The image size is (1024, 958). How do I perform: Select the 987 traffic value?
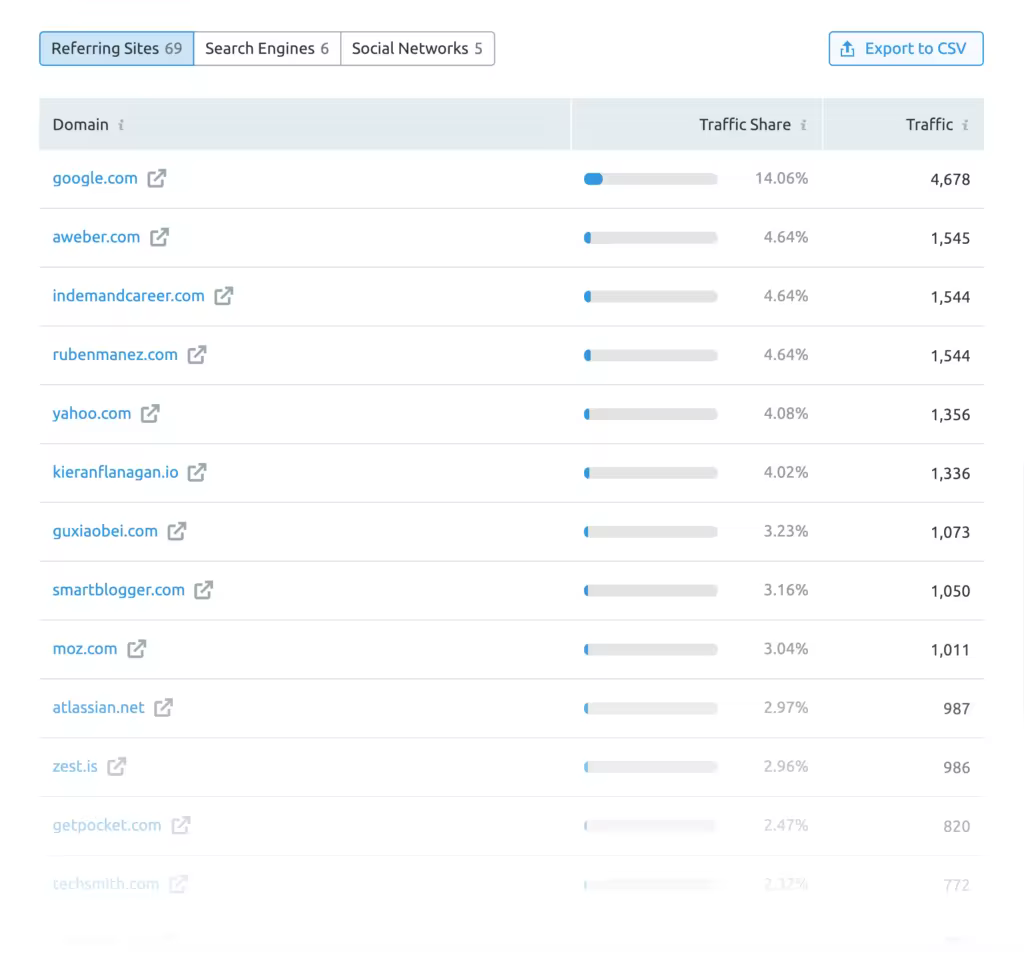coord(956,709)
